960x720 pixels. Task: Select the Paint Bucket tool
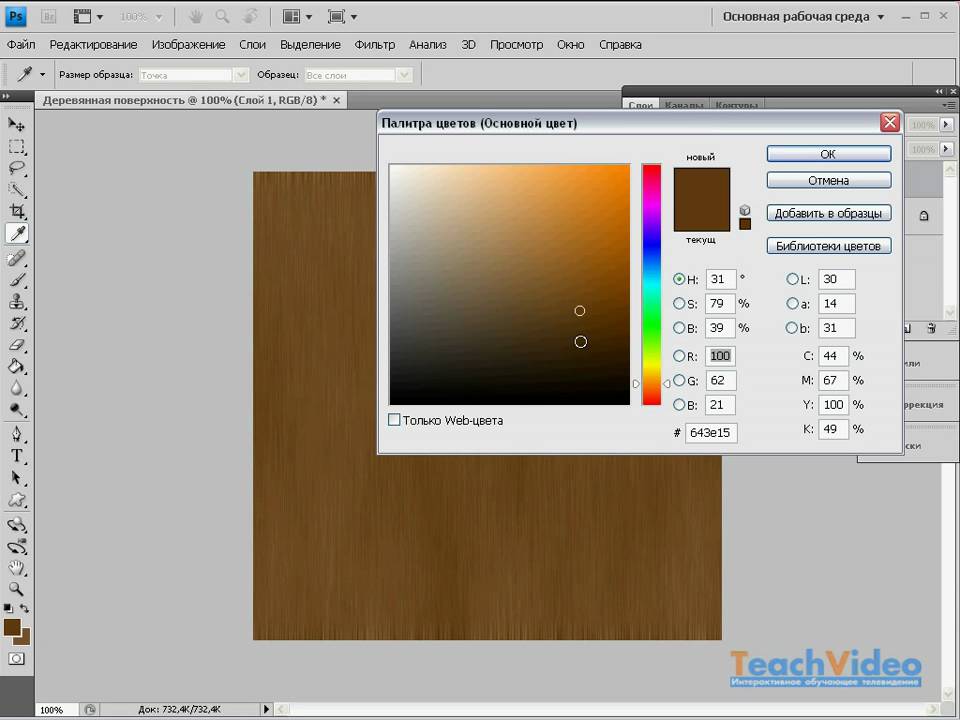(17, 367)
